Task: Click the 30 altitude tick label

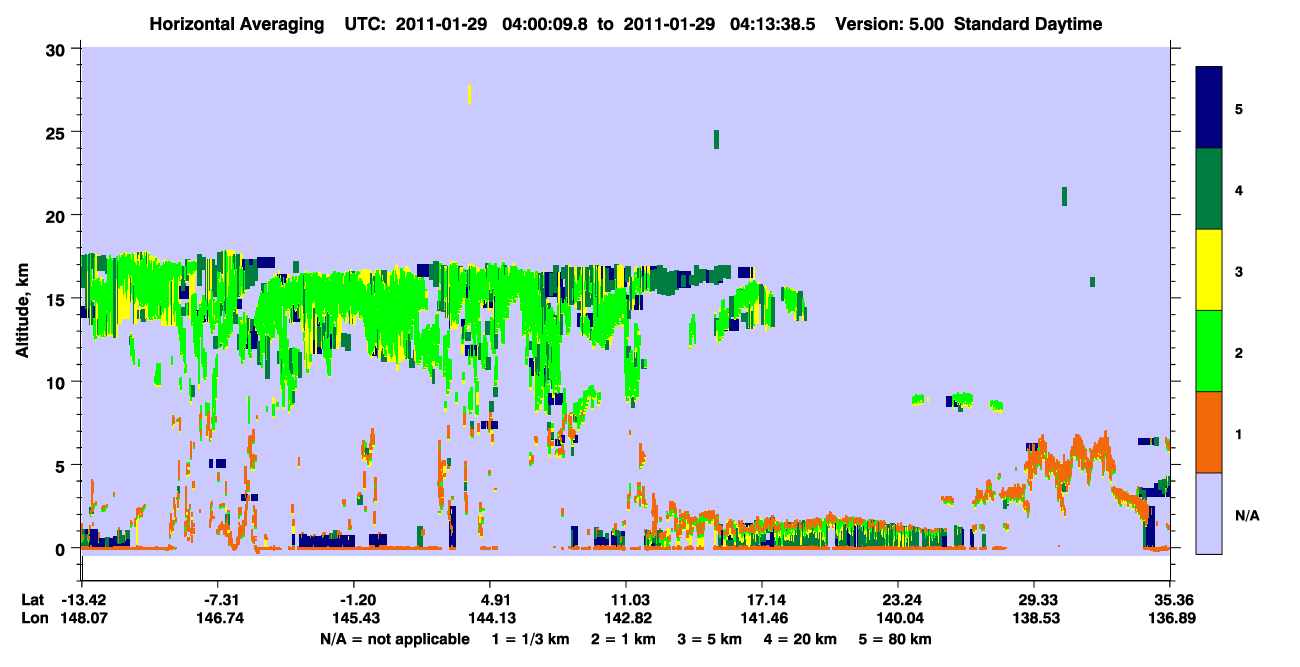Action: coord(58,49)
